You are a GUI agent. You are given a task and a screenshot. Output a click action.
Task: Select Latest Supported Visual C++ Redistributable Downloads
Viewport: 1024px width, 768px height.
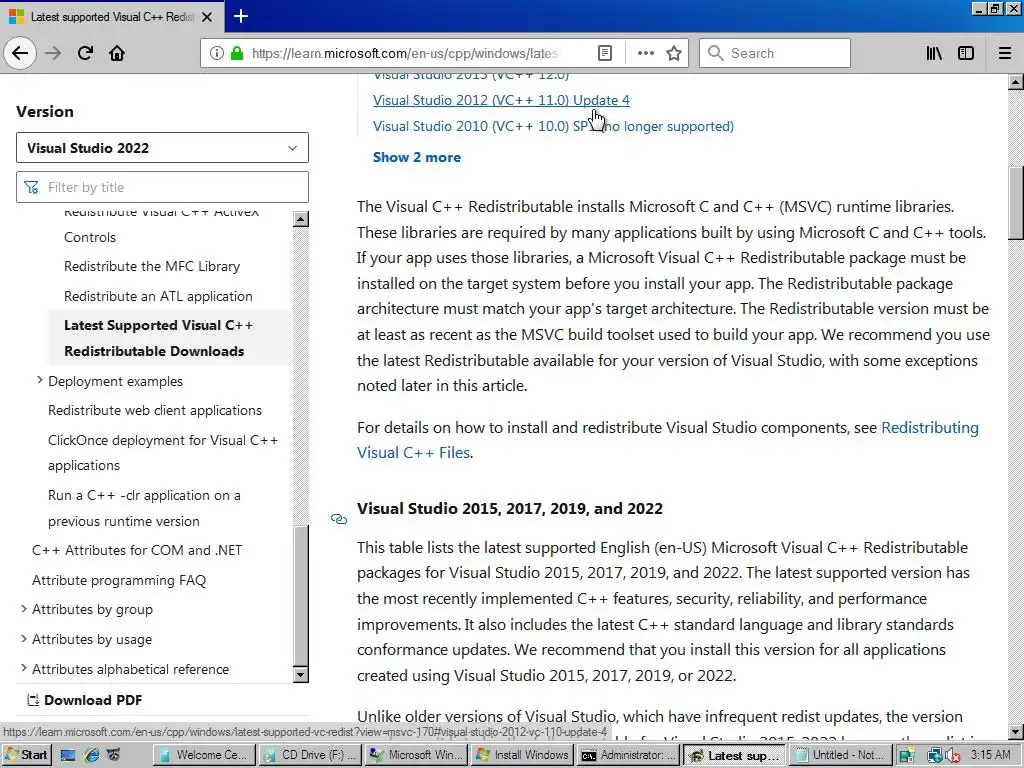pos(158,338)
